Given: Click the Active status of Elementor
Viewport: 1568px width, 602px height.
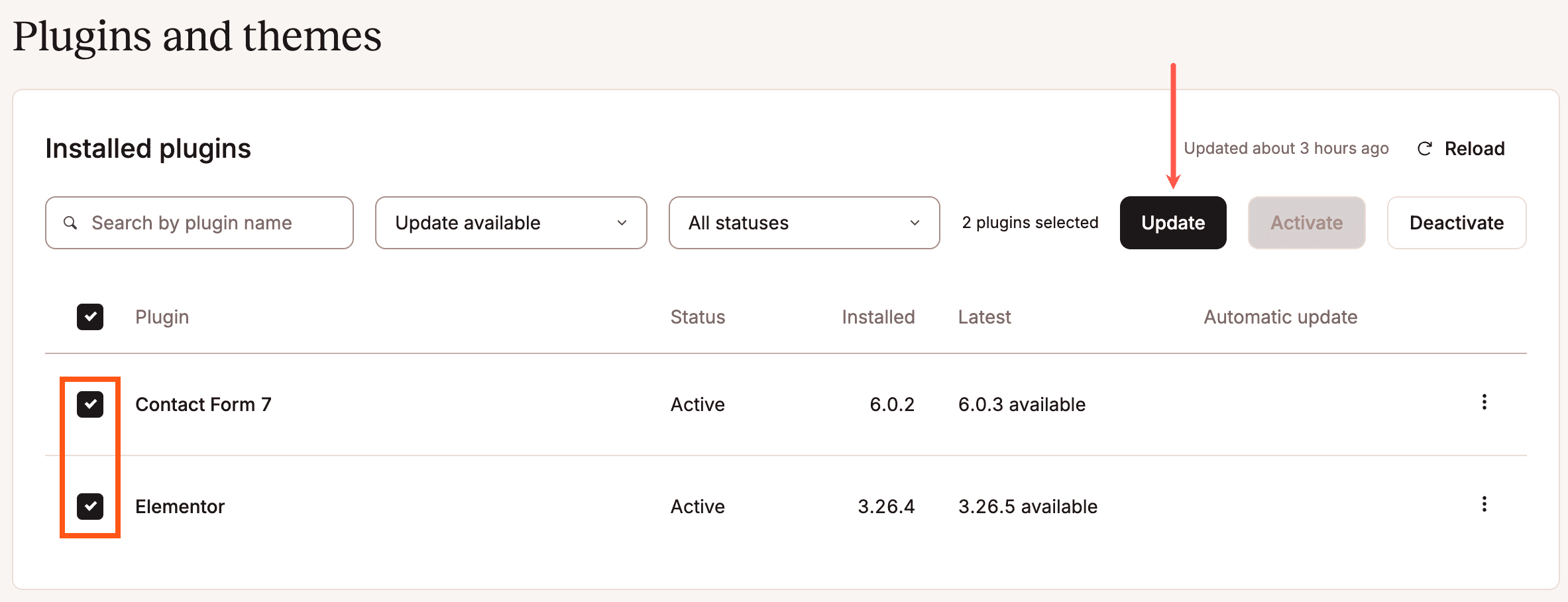Looking at the screenshot, I should 698,507.
